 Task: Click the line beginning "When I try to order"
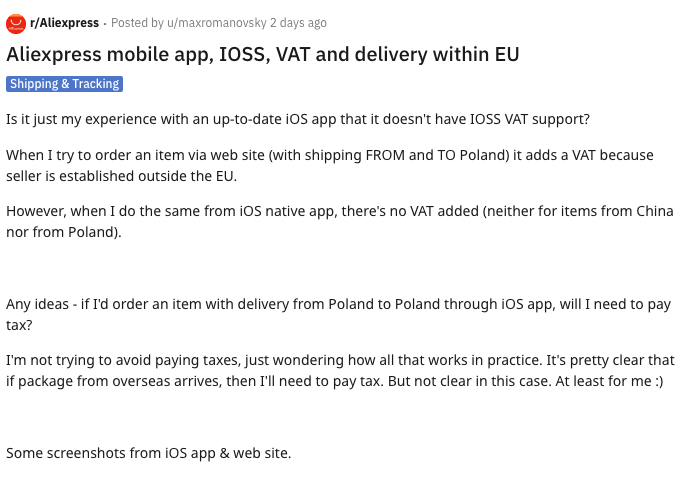click(330, 155)
